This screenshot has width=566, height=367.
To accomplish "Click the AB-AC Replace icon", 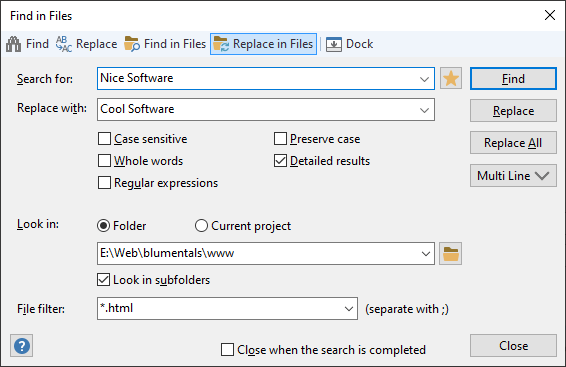I will tap(64, 44).
